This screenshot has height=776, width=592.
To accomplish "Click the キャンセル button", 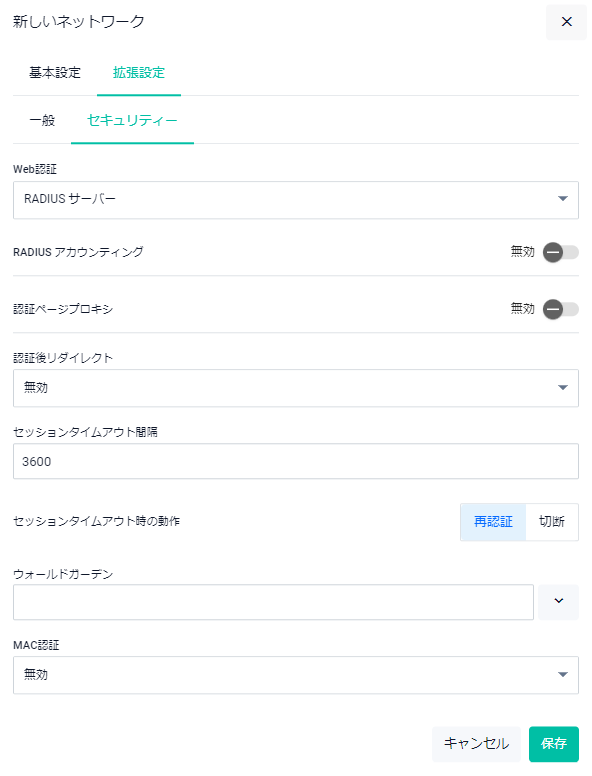I will pyautogui.click(x=476, y=743).
